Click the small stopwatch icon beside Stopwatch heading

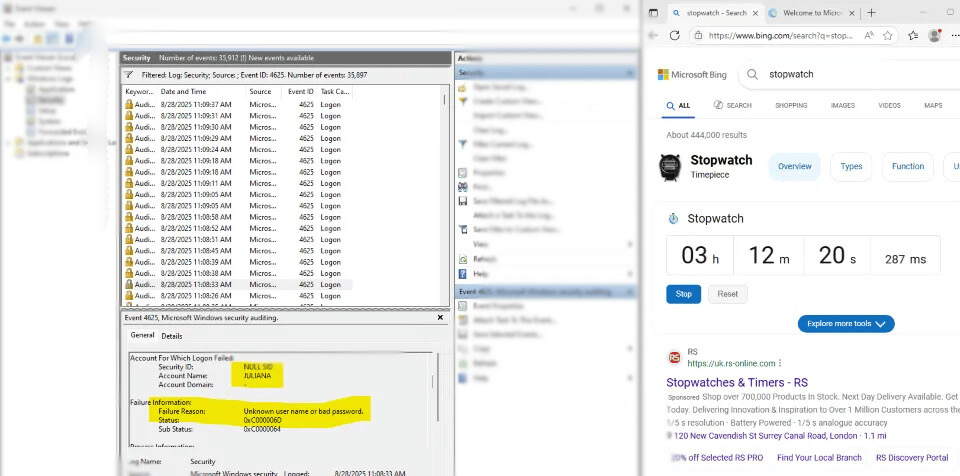click(673, 219)
